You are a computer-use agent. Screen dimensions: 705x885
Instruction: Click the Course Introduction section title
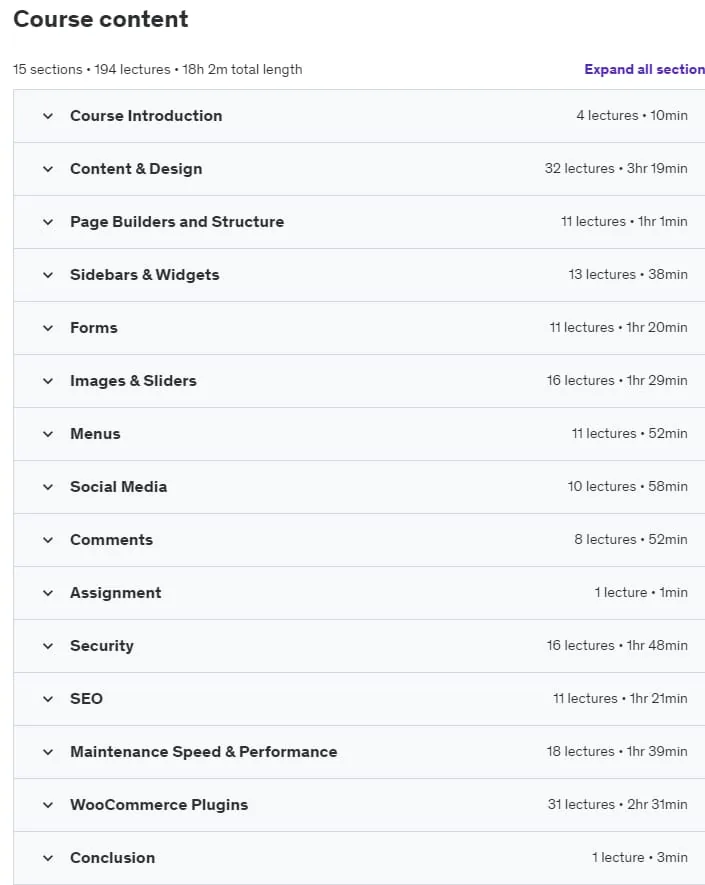[x=146, y=116]
